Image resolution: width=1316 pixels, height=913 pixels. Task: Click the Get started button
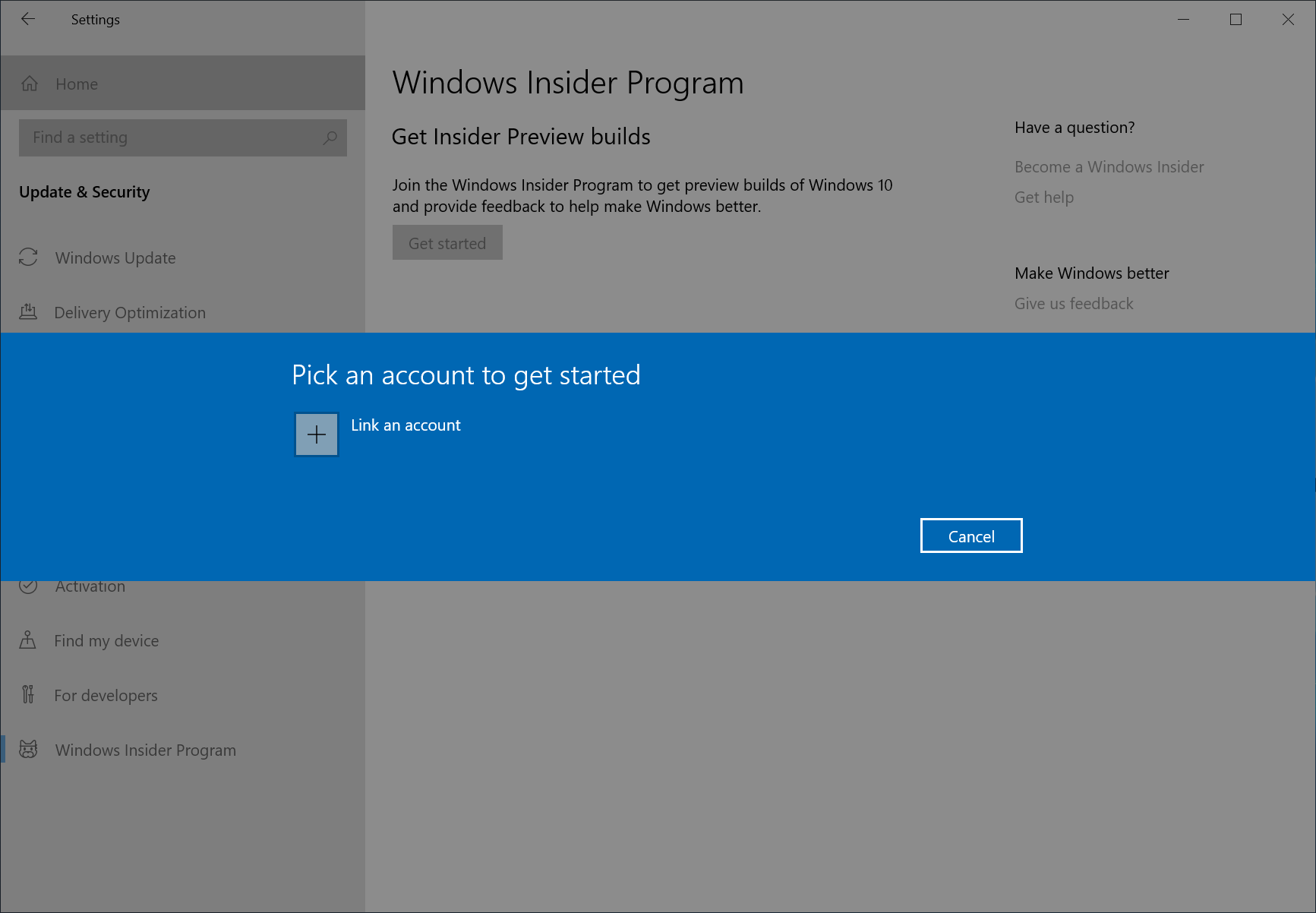447,242
